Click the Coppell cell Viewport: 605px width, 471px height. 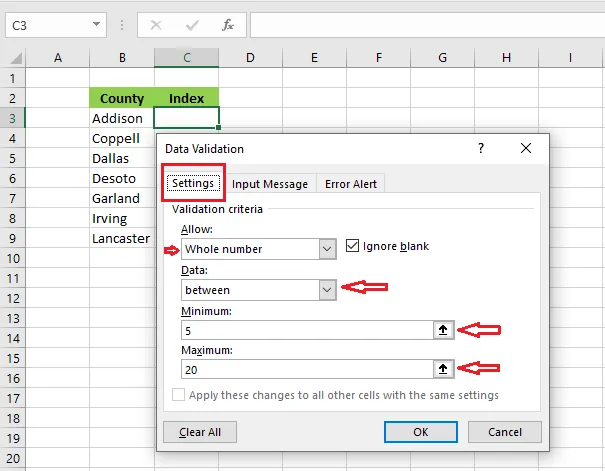(x=122, y=138)
